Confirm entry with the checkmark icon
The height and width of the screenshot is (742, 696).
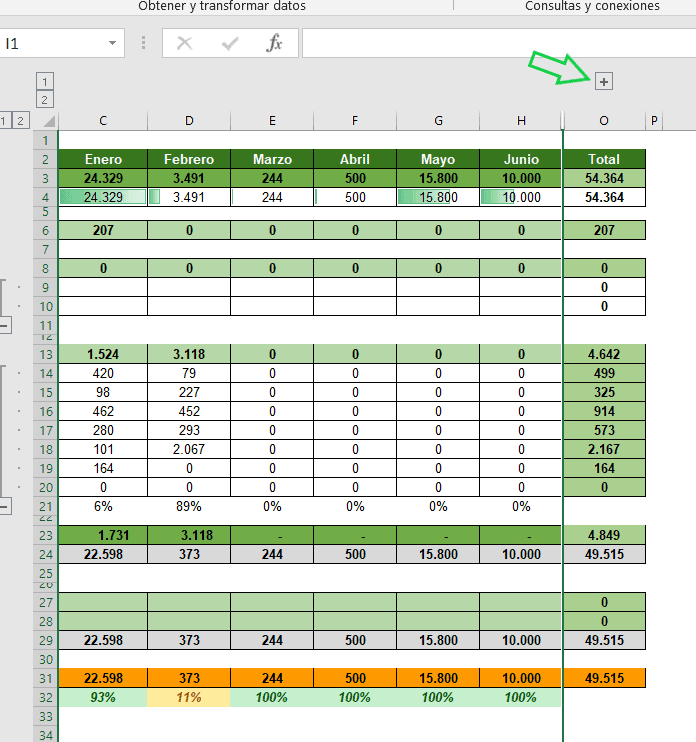click(x=230, y=44)
